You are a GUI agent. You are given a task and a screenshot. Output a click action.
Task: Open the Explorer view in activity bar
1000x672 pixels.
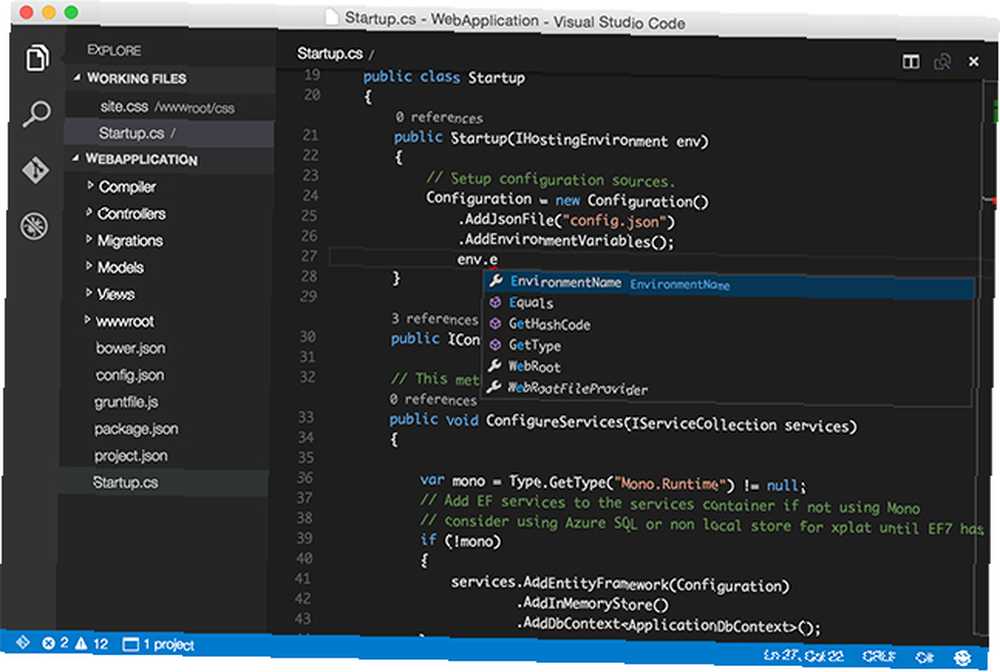(x=37, y=58)
